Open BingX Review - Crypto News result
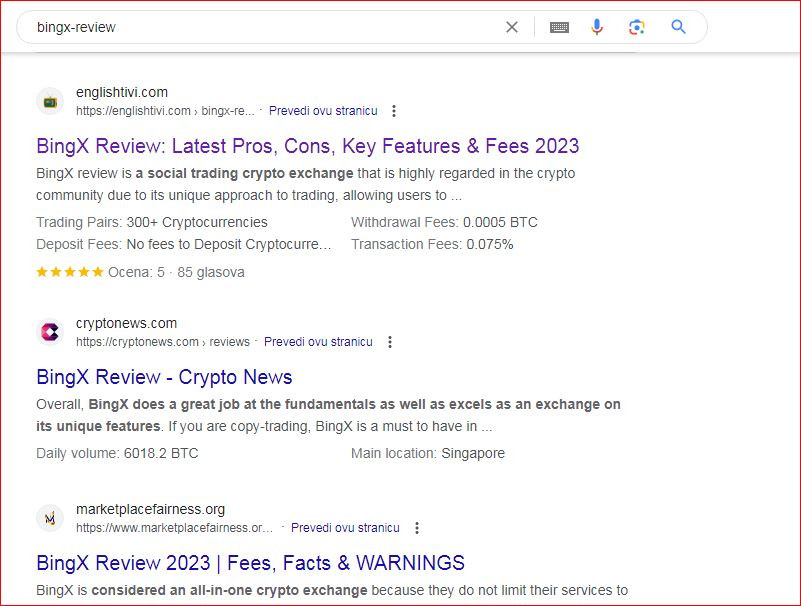Image resolution: width=801 pixels, height=606 pixels. (164, 377)
